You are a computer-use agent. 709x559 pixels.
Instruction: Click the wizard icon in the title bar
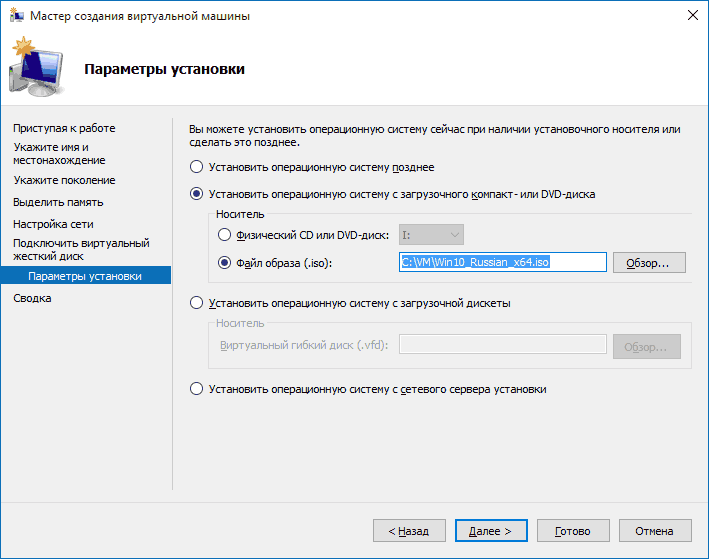point(15,16)
